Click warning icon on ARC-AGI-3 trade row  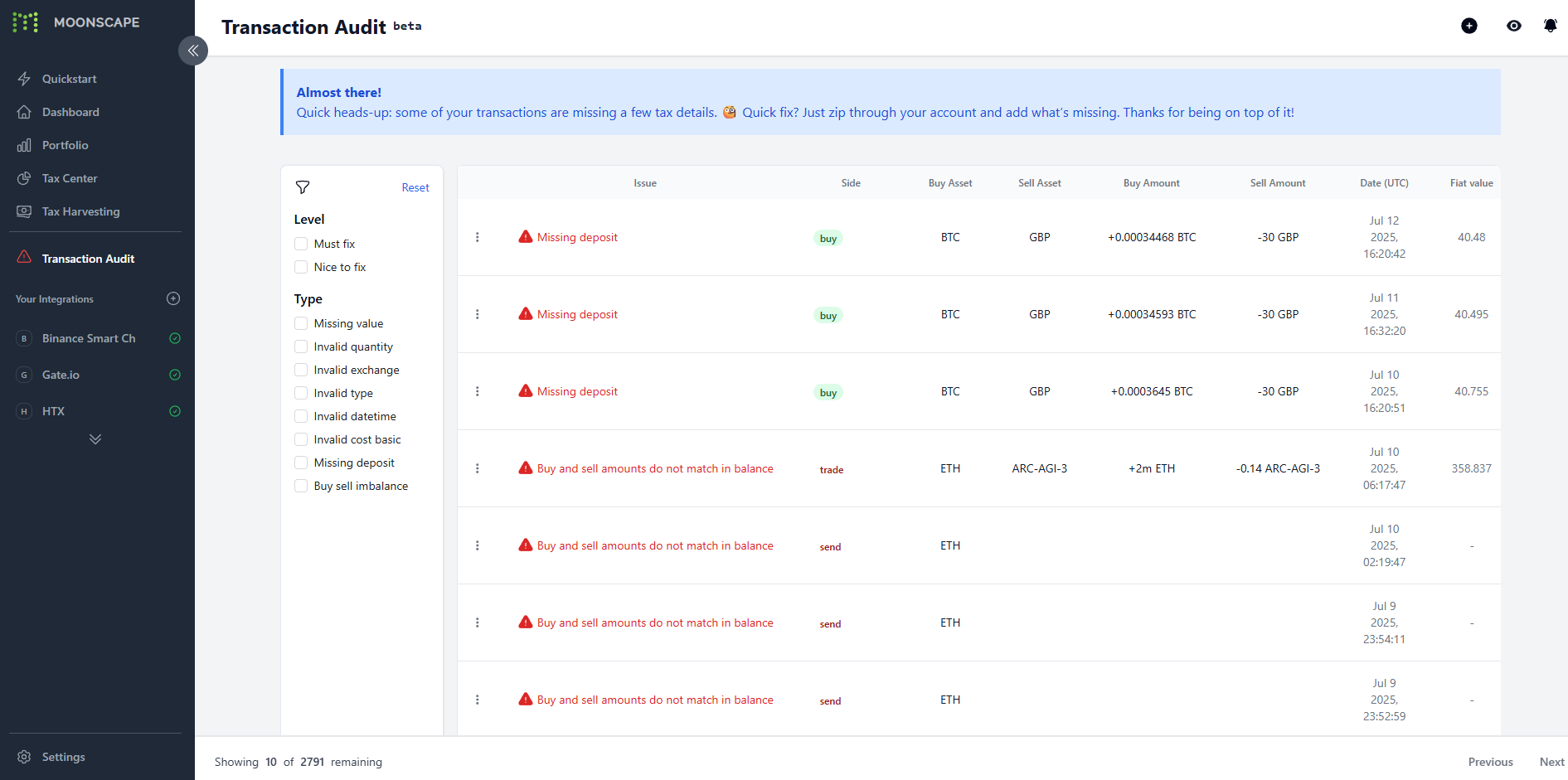point(526,468)
